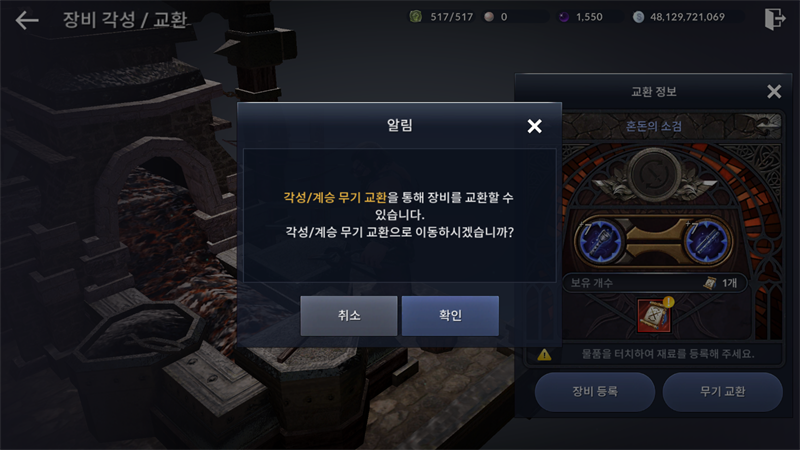Tap the green stamina icon showing 517/517
This screenshot has width=800, height=450.
(415, 17)
